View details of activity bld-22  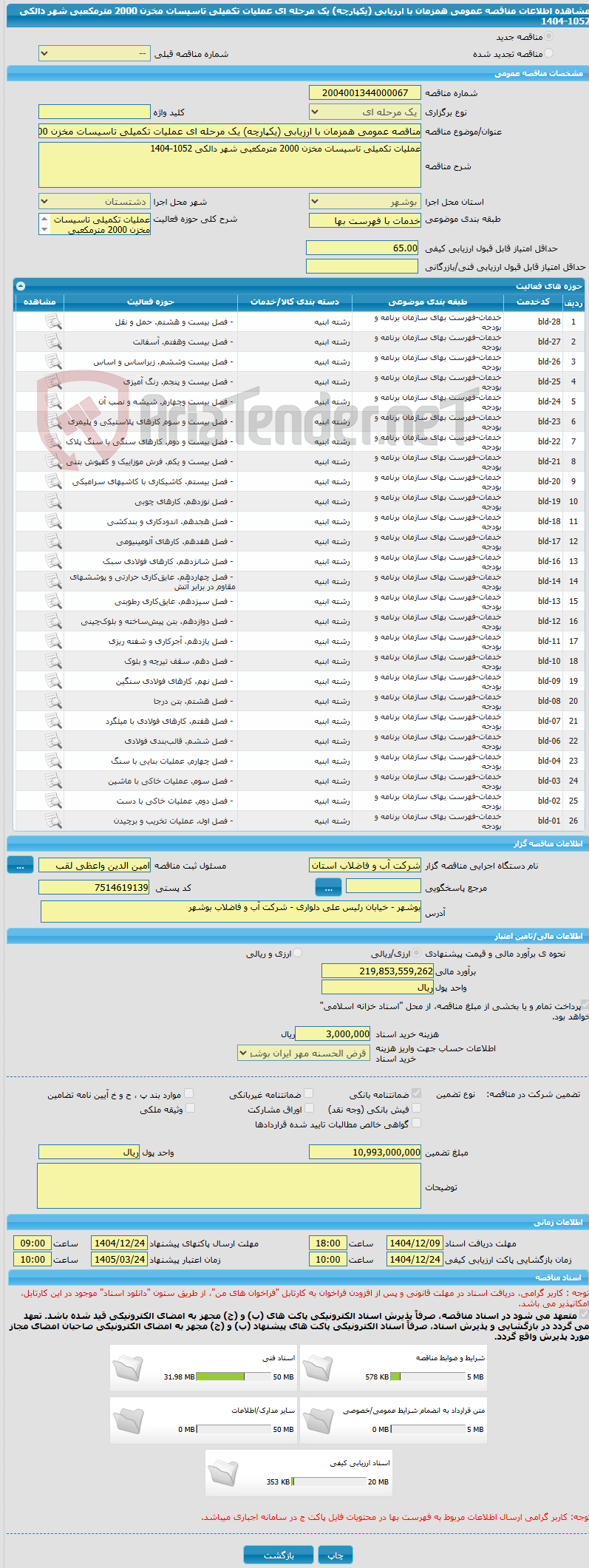pos(53,441)
